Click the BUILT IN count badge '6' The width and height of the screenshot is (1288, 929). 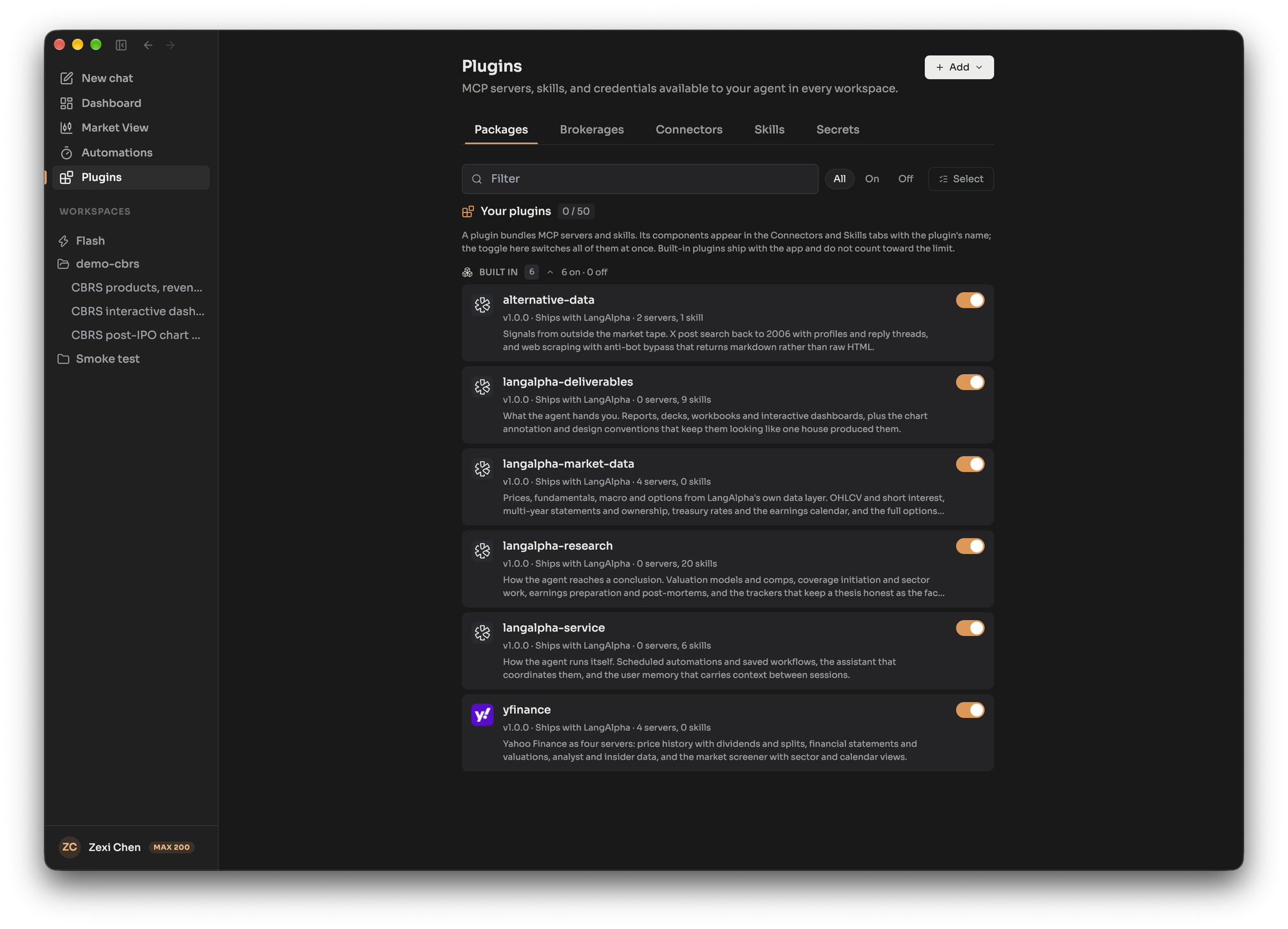pos(531,272)
